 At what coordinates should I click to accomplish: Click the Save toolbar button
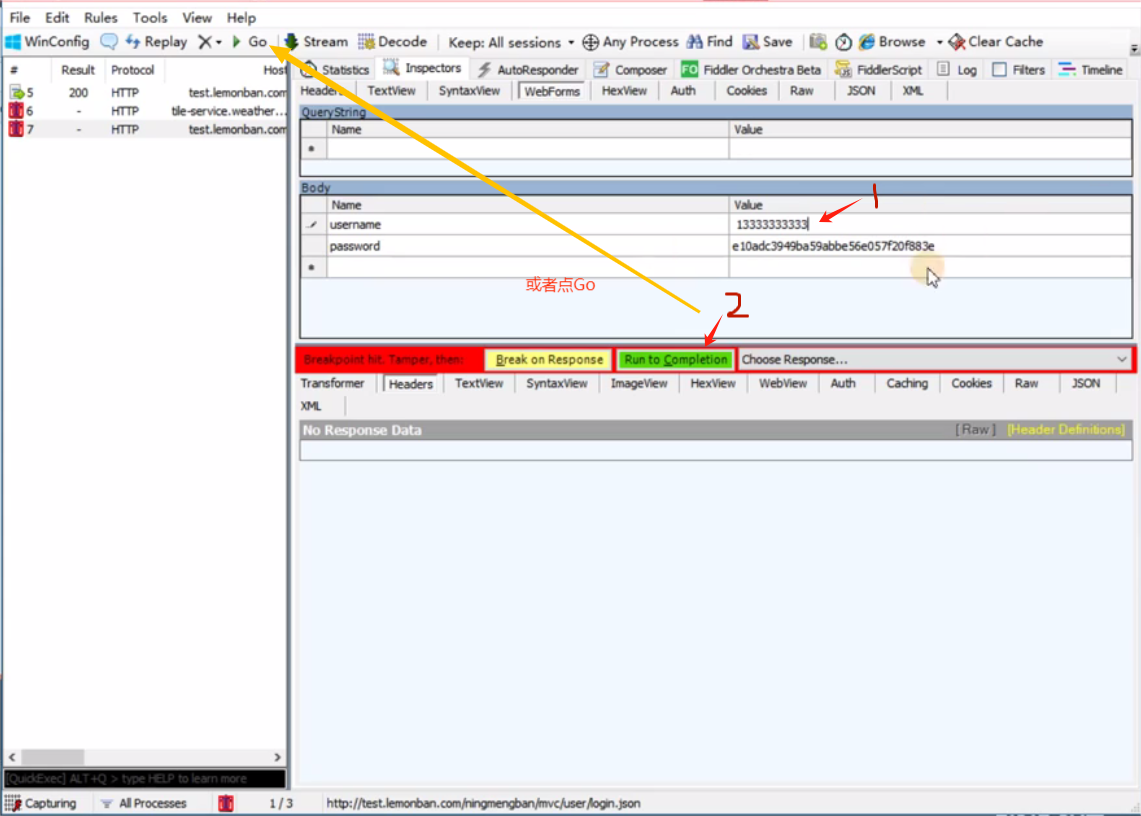click(767, 41)
